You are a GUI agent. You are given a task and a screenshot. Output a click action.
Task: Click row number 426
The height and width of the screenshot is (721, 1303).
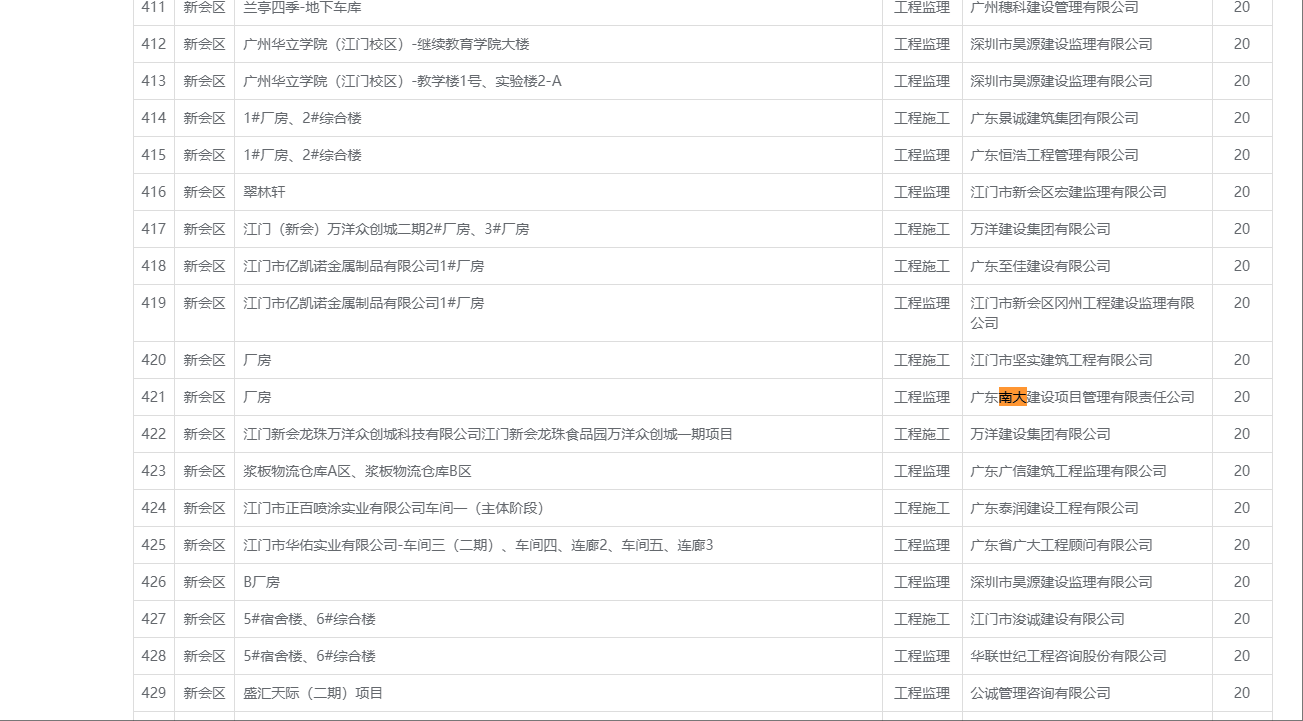point(153,582)
